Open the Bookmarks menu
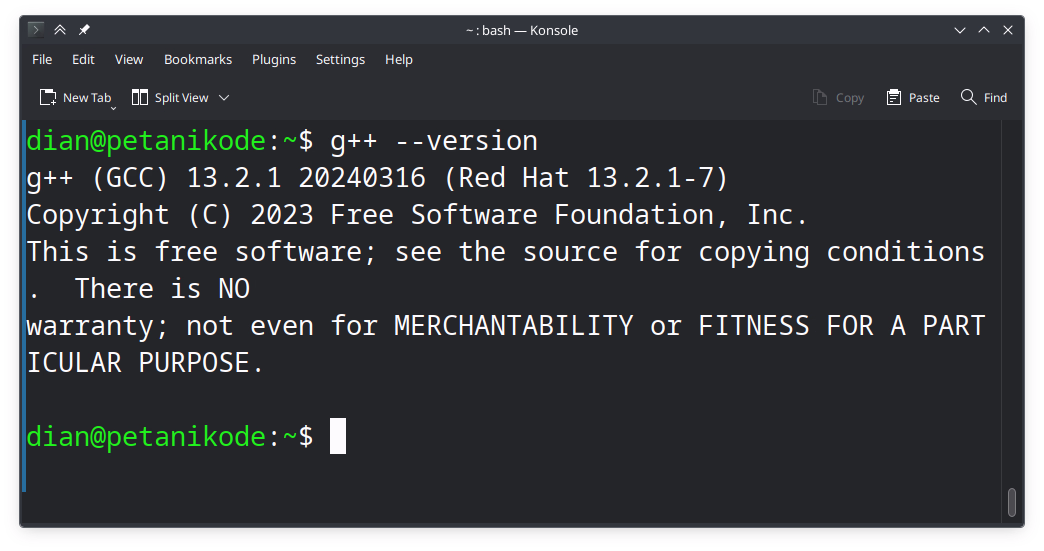This screenshot has width=1044, height=551. [x=198, y=59]
